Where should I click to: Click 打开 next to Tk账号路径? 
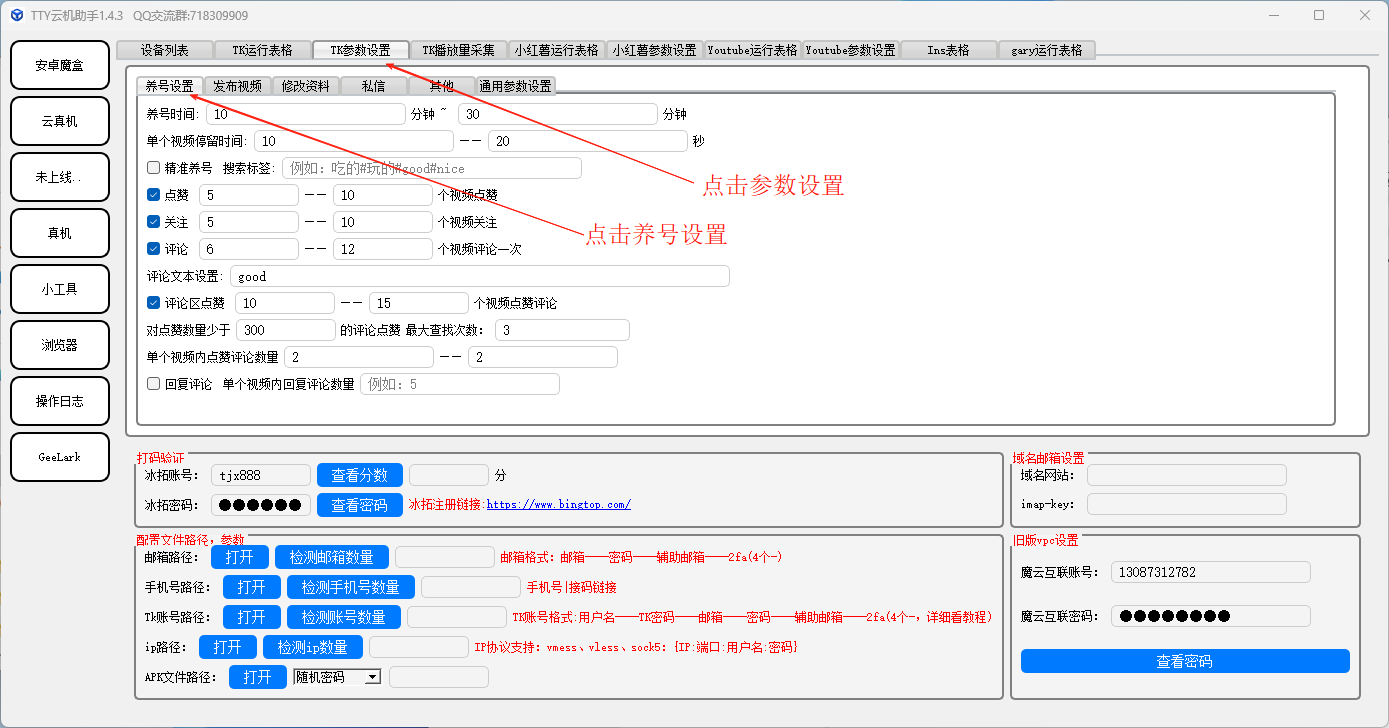point(251,617)
